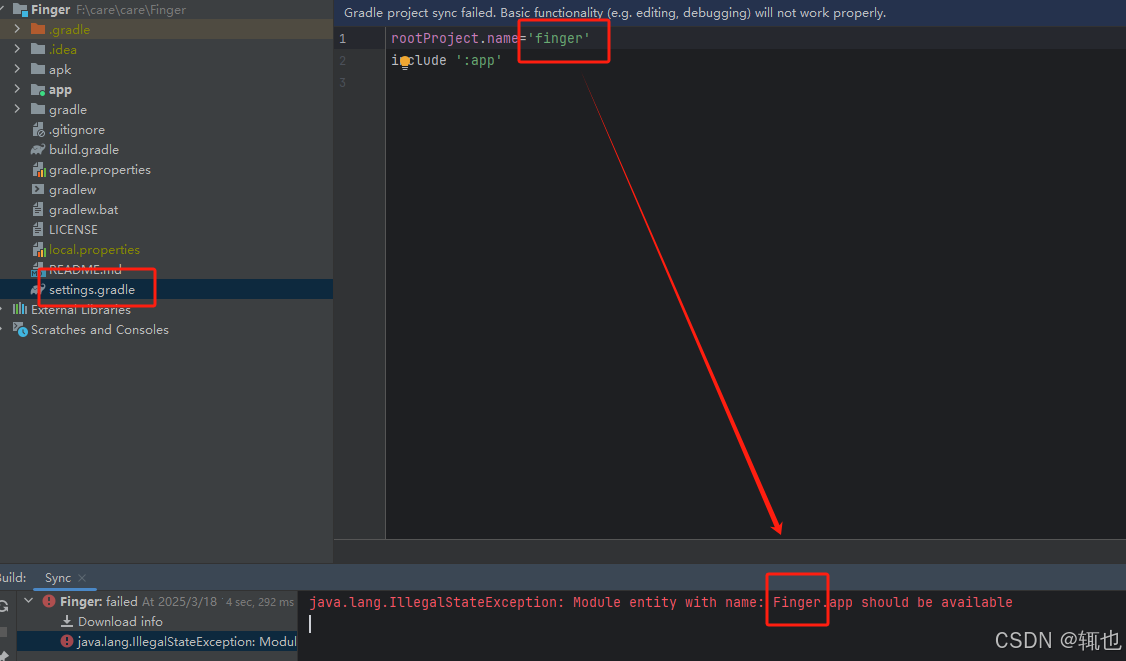The height and width of the screenshot is (661, 1126).
Task: Click the gradle.properties file icon
Action: tap(38, 169)
